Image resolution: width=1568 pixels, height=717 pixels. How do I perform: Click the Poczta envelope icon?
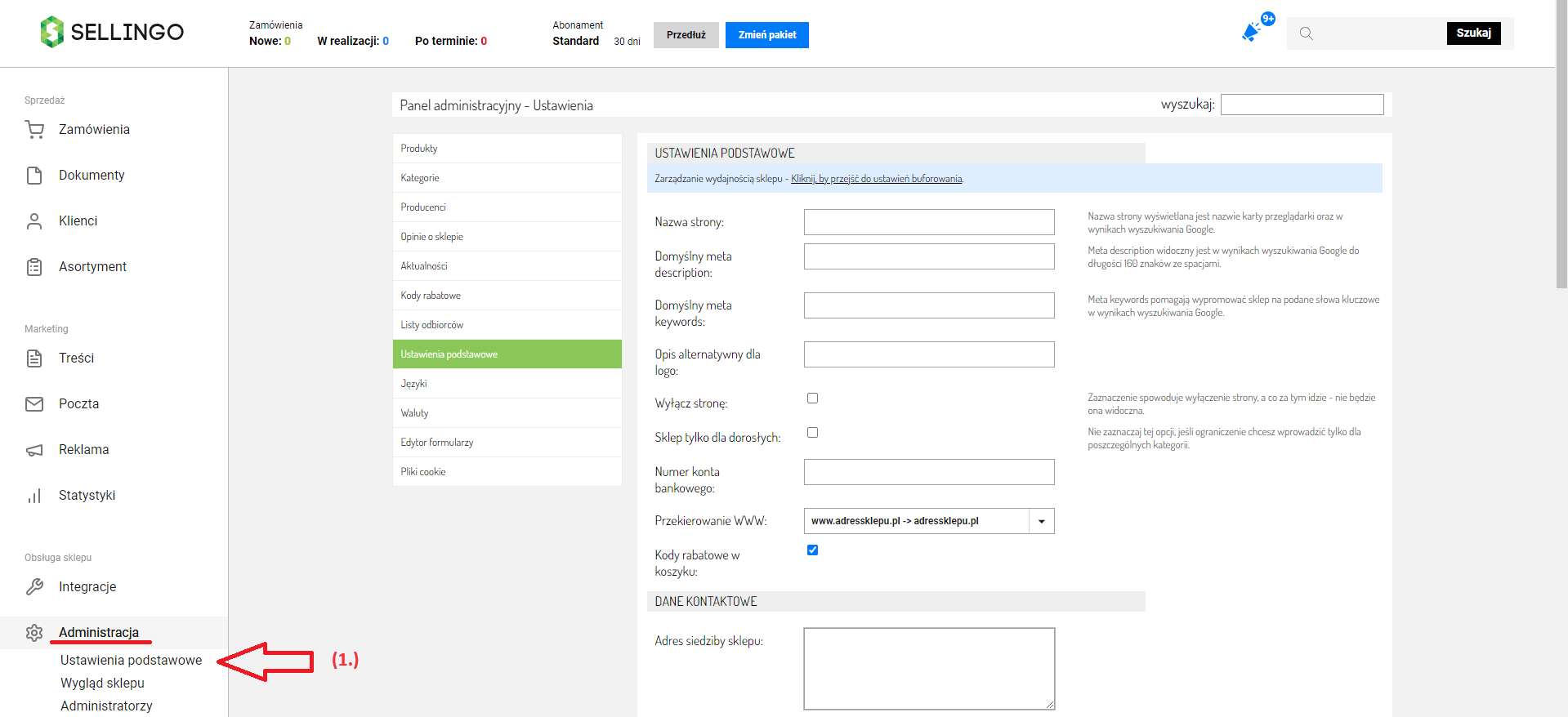pyautogui.click(x=34, y=403)
